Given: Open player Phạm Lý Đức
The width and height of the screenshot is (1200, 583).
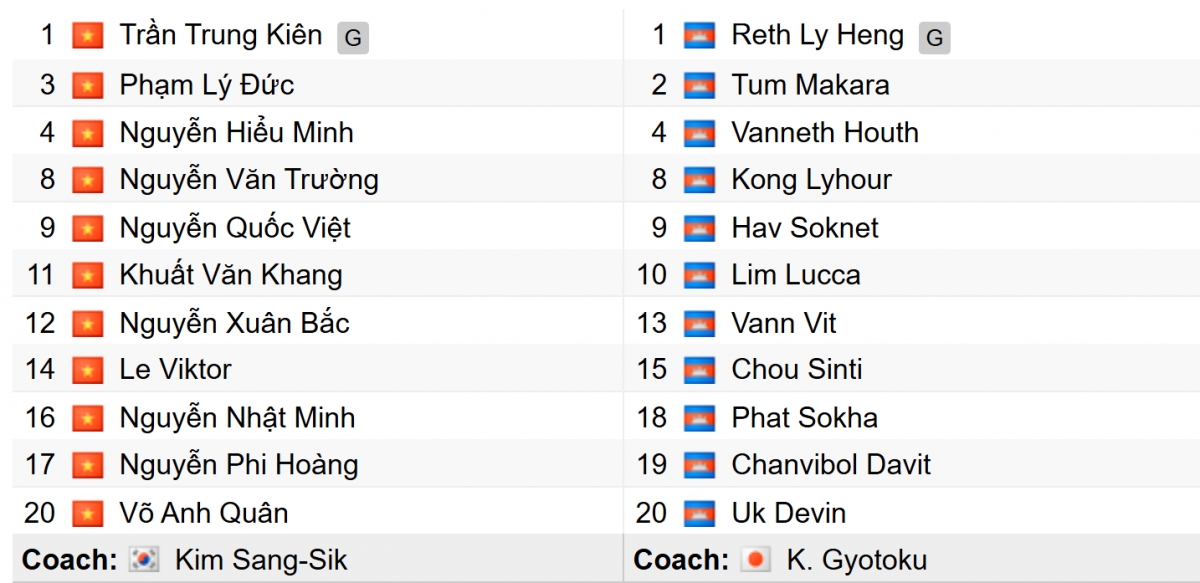Looking at the screenshot, I should [206, 85].
